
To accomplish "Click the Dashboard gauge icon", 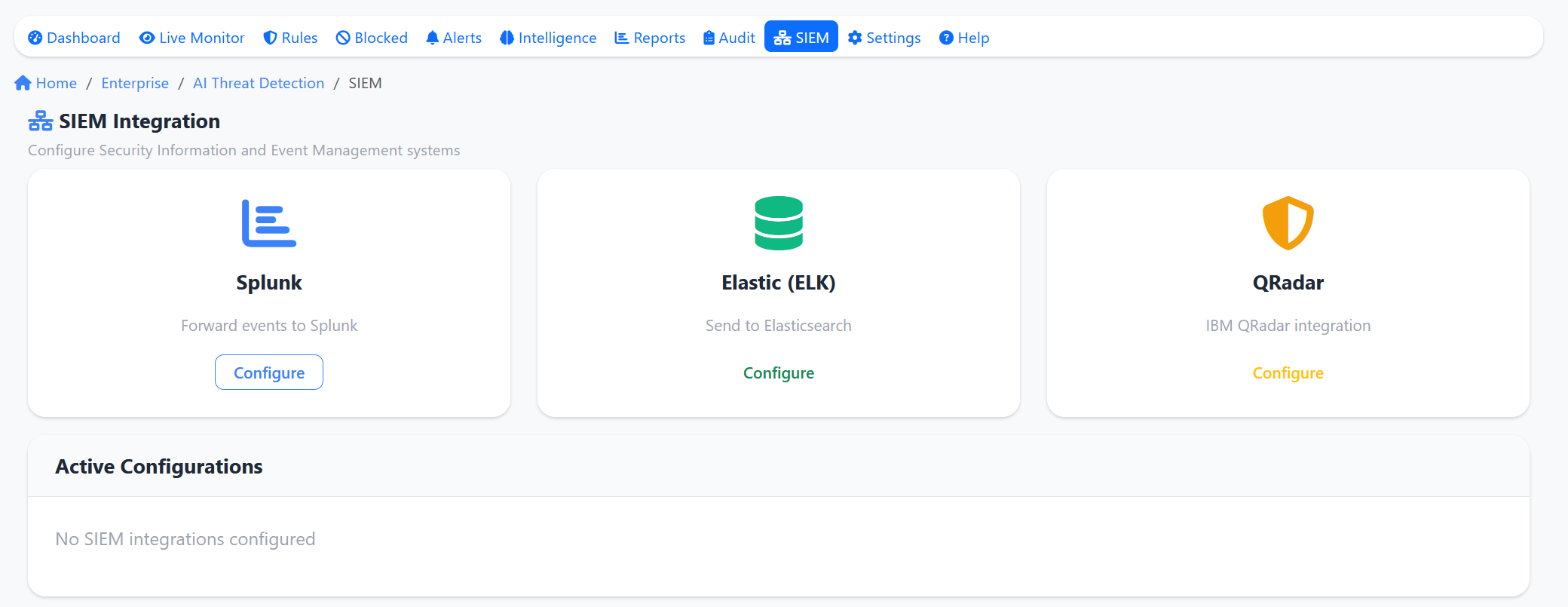I will (x=35, y=38).
